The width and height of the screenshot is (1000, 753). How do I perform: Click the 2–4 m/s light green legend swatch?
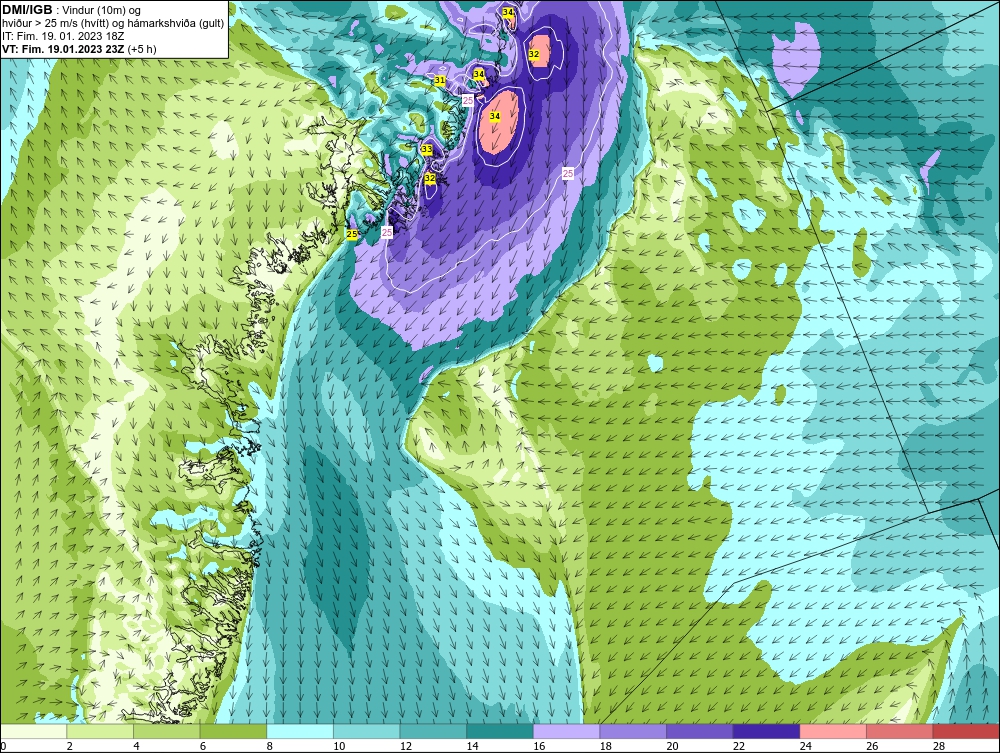pyautogui.click(x=100, y=731)
